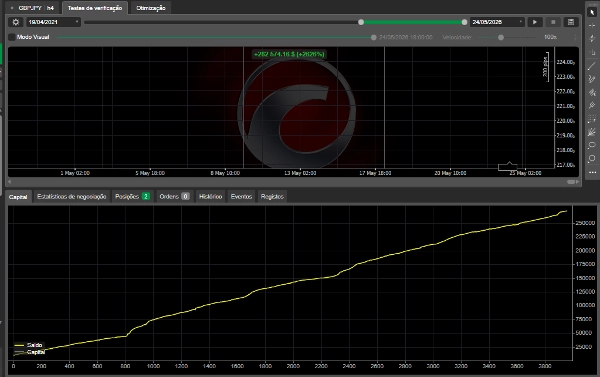This screenshot has width=600, height=377.
Task: Open the start date 19/04/2021 dropdown
Action: click(54, 22)
